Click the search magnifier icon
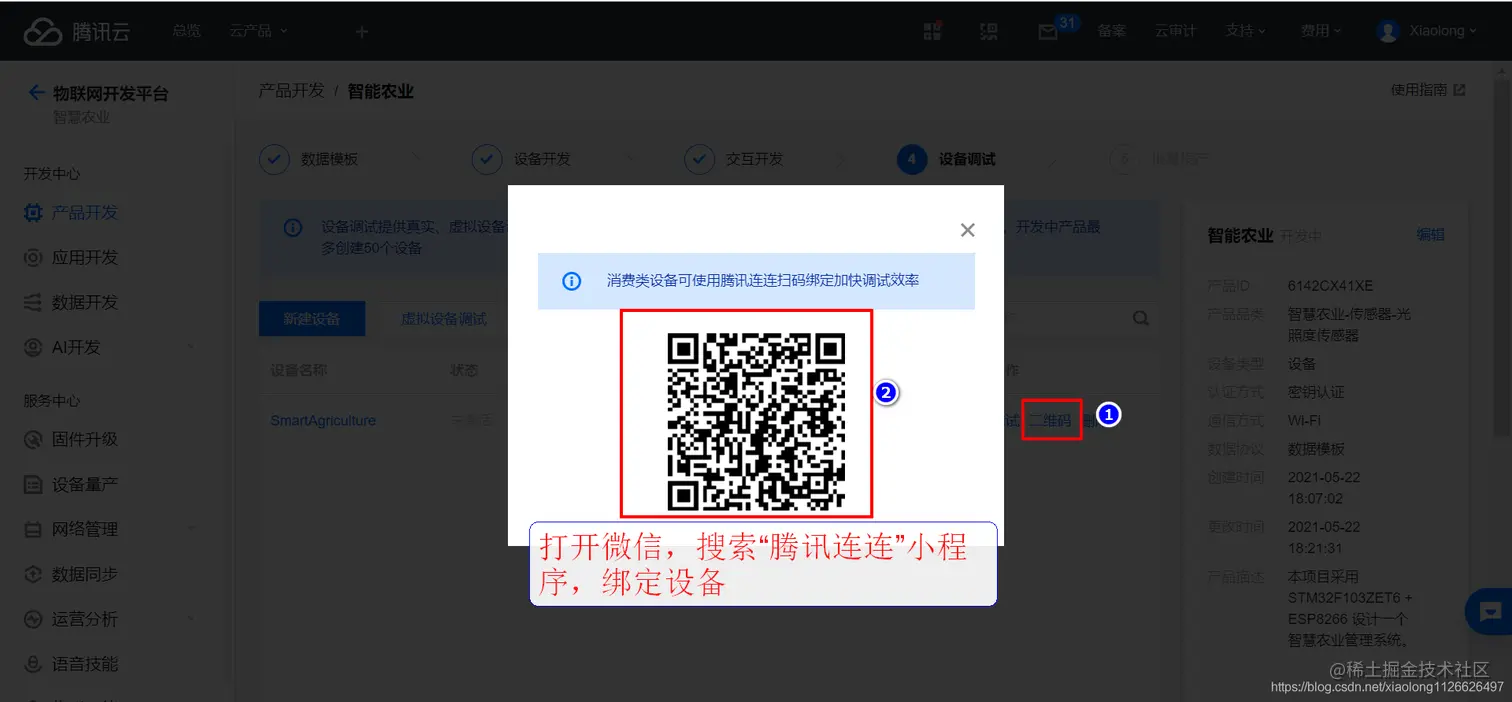The width and height of the screenshot is (1512, 702). (1141, 319)
